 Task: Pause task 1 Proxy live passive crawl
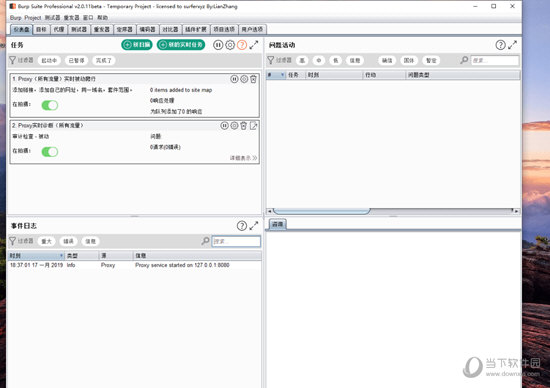tap(234, 79)
